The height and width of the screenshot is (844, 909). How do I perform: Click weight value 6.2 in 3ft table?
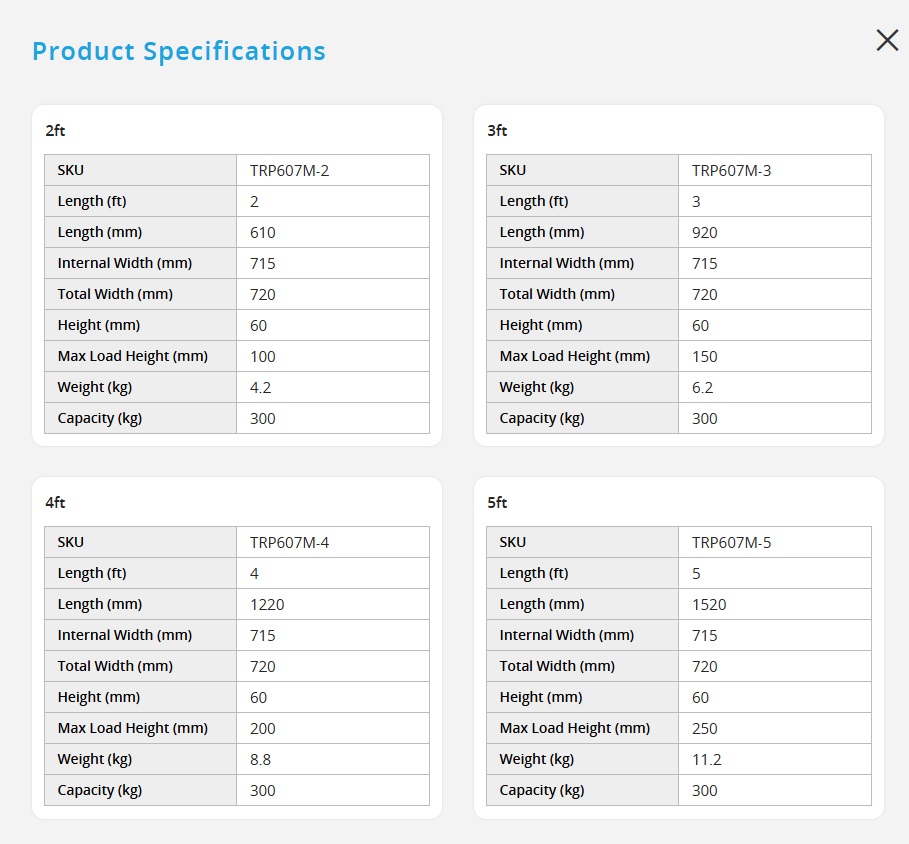[702, 387]
